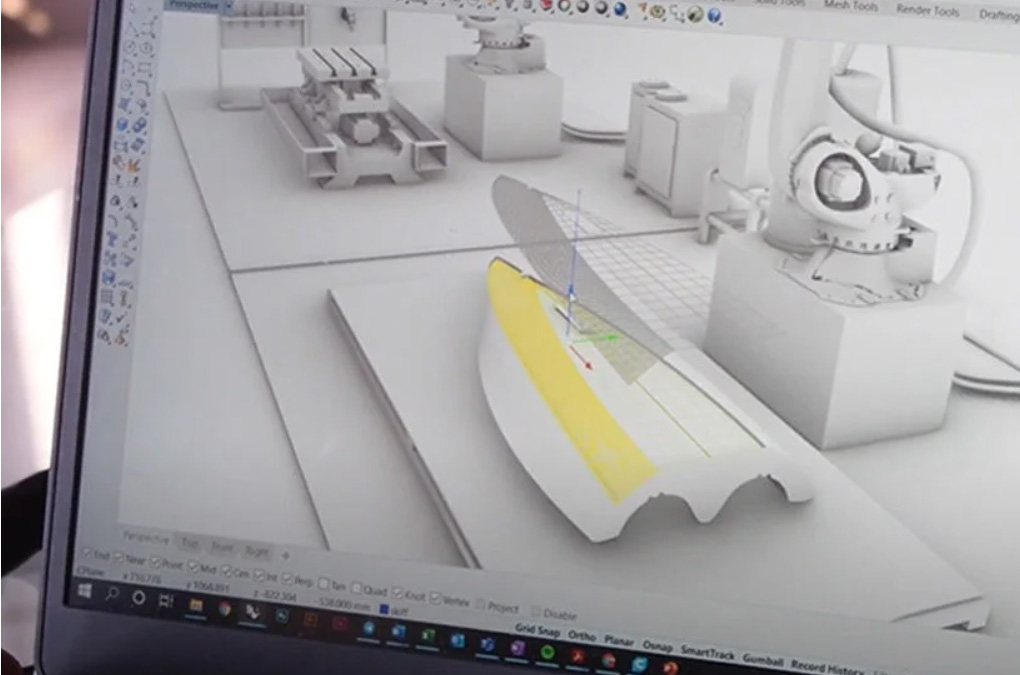
Task: Open the green Spotify taskbar icon
Action: tap(547, 652)
